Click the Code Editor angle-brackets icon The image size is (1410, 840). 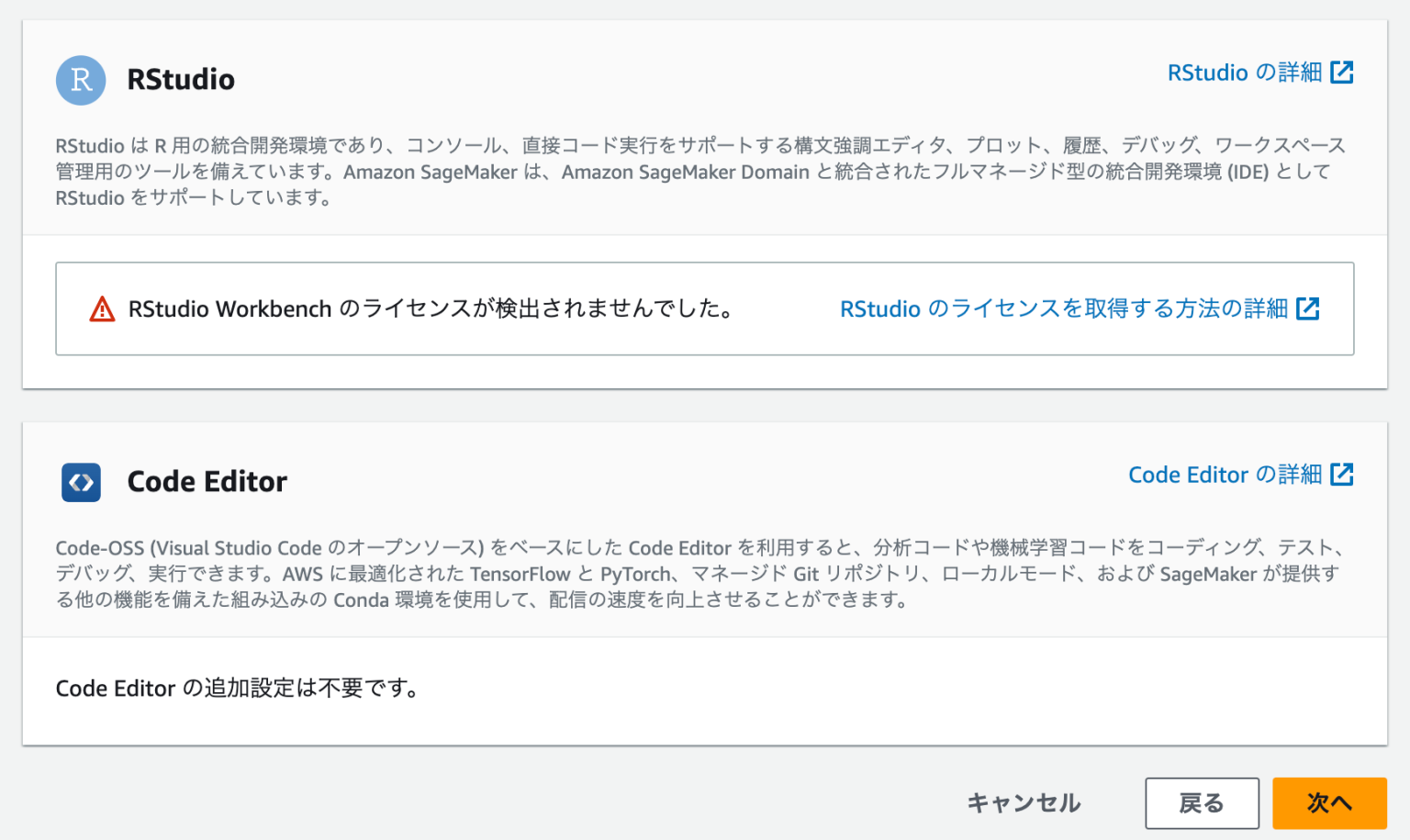click(x=81, y=482)
